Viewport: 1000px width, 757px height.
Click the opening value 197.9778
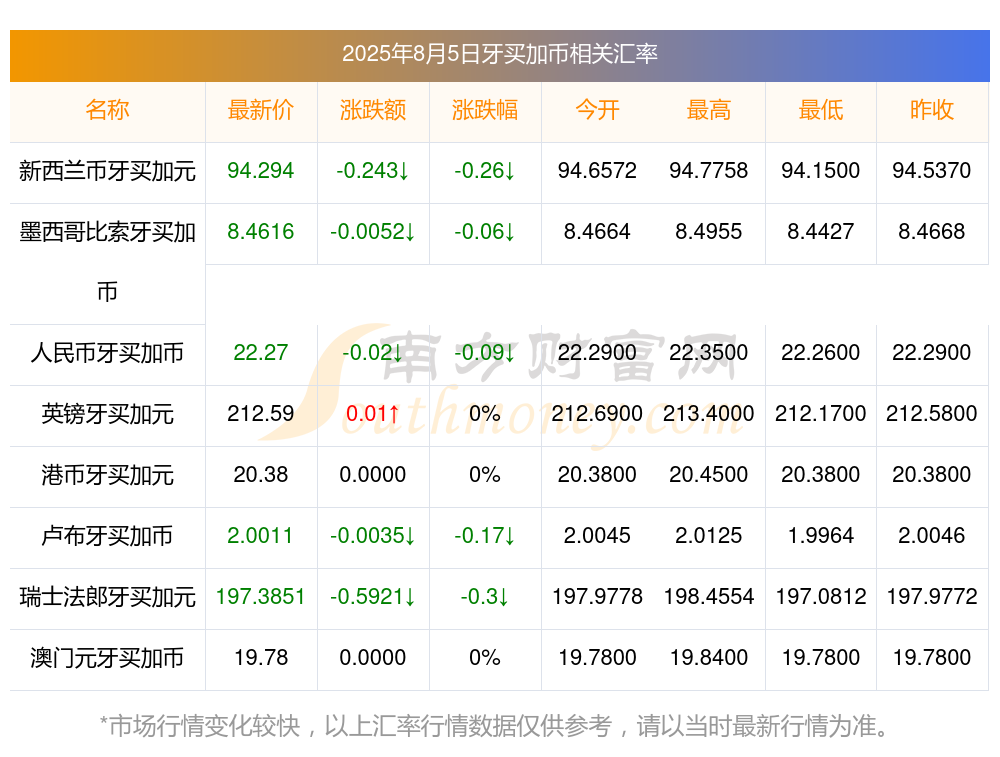pos(597,597)
